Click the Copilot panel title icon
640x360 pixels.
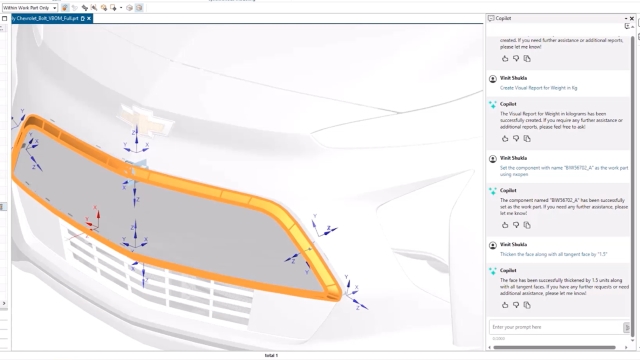pyautogui.click(x=491, y=18)
